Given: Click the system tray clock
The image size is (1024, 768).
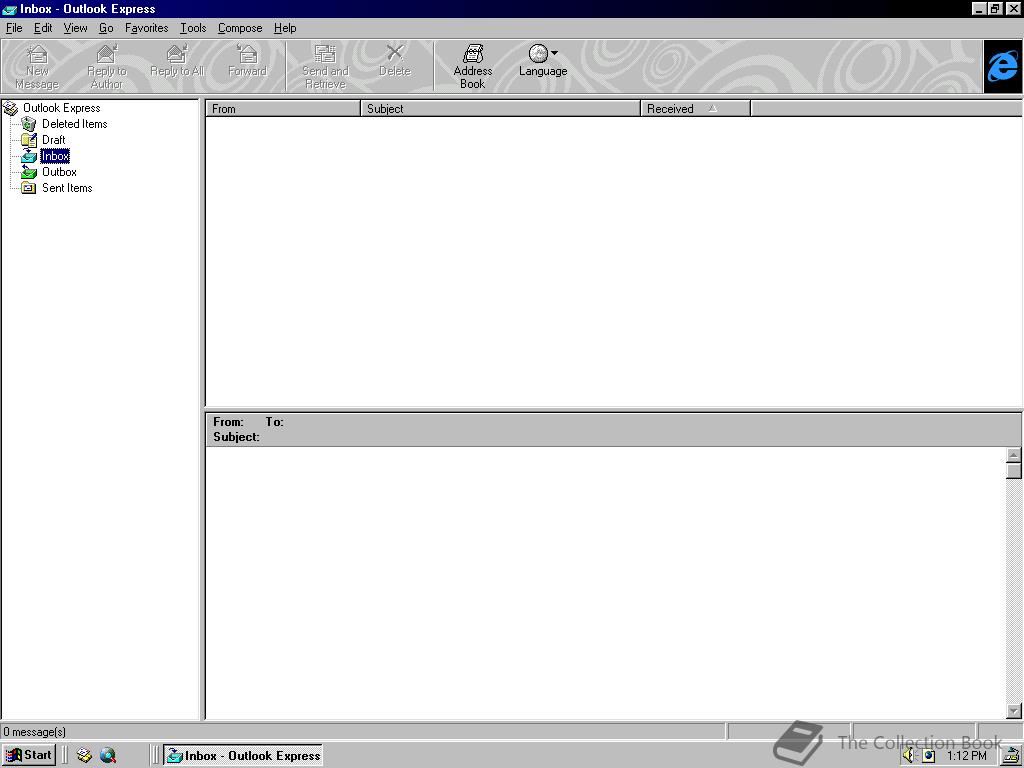Looking at the screenshot, I should tap(967, 756).
